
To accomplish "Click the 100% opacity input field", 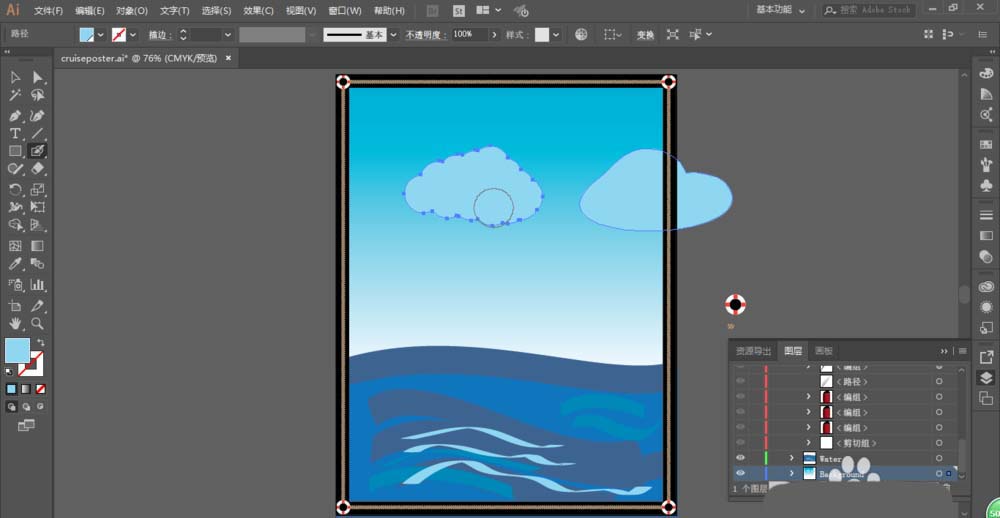I will 469,34.
